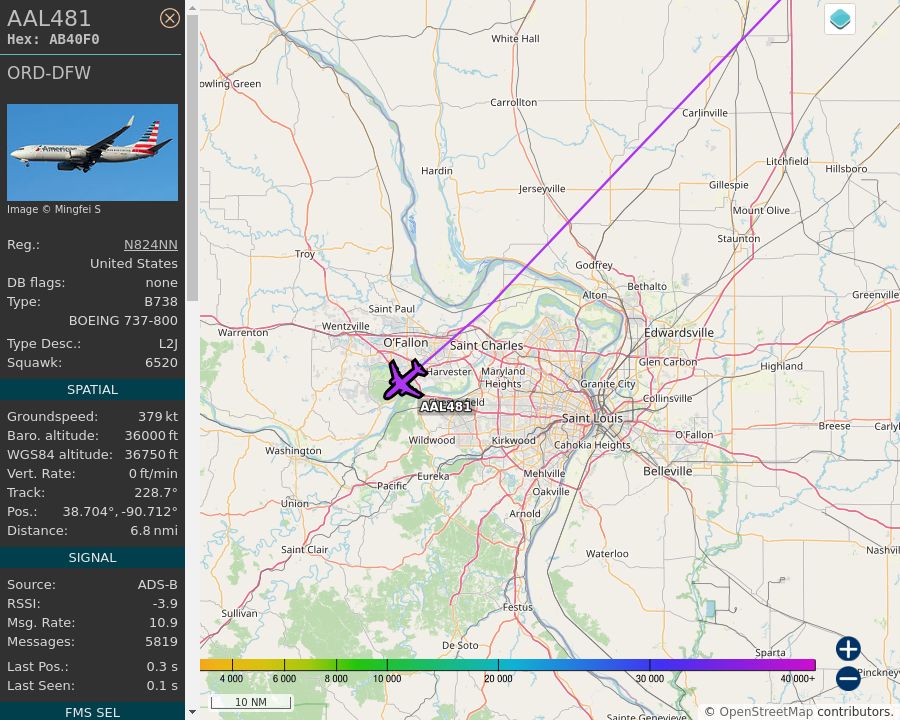Image resolution: width=900 pixels, height=720 pixels.
Task: Click the Sullivan map label
Action: pyautogui.click(x=239, y=613)
